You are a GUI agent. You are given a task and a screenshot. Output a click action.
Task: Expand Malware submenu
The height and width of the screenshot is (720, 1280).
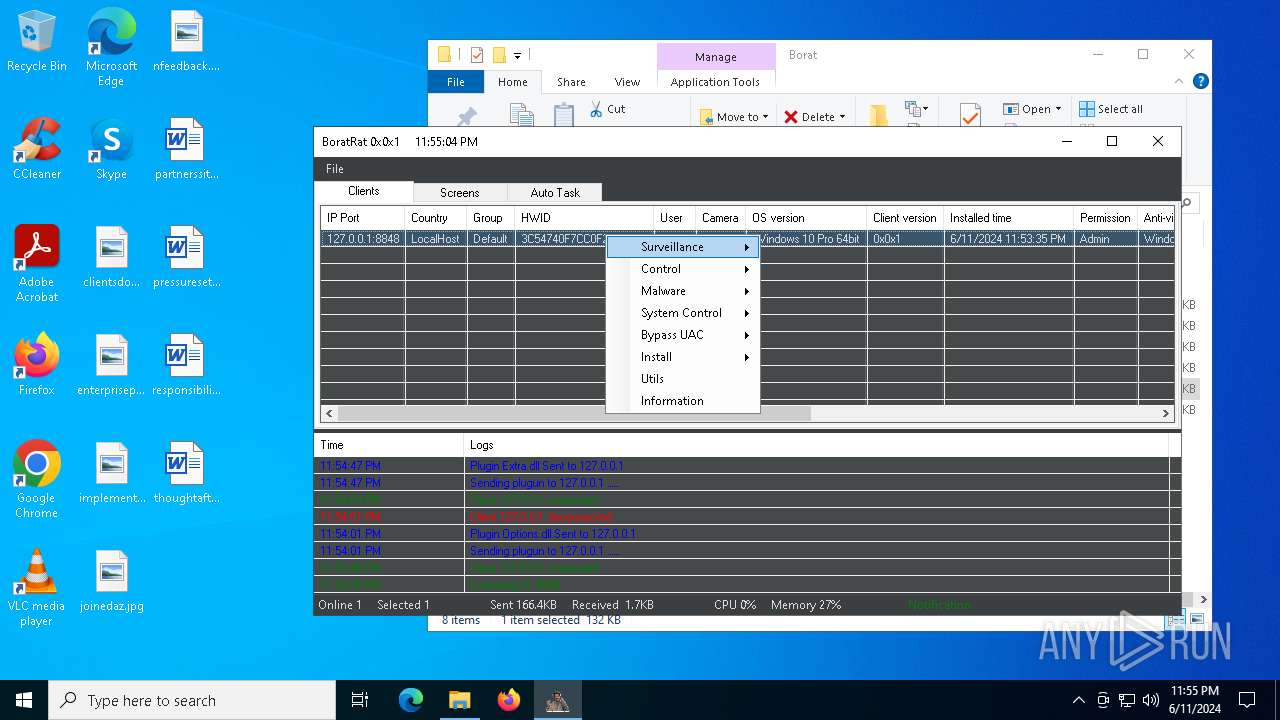[x=683, y=291]
